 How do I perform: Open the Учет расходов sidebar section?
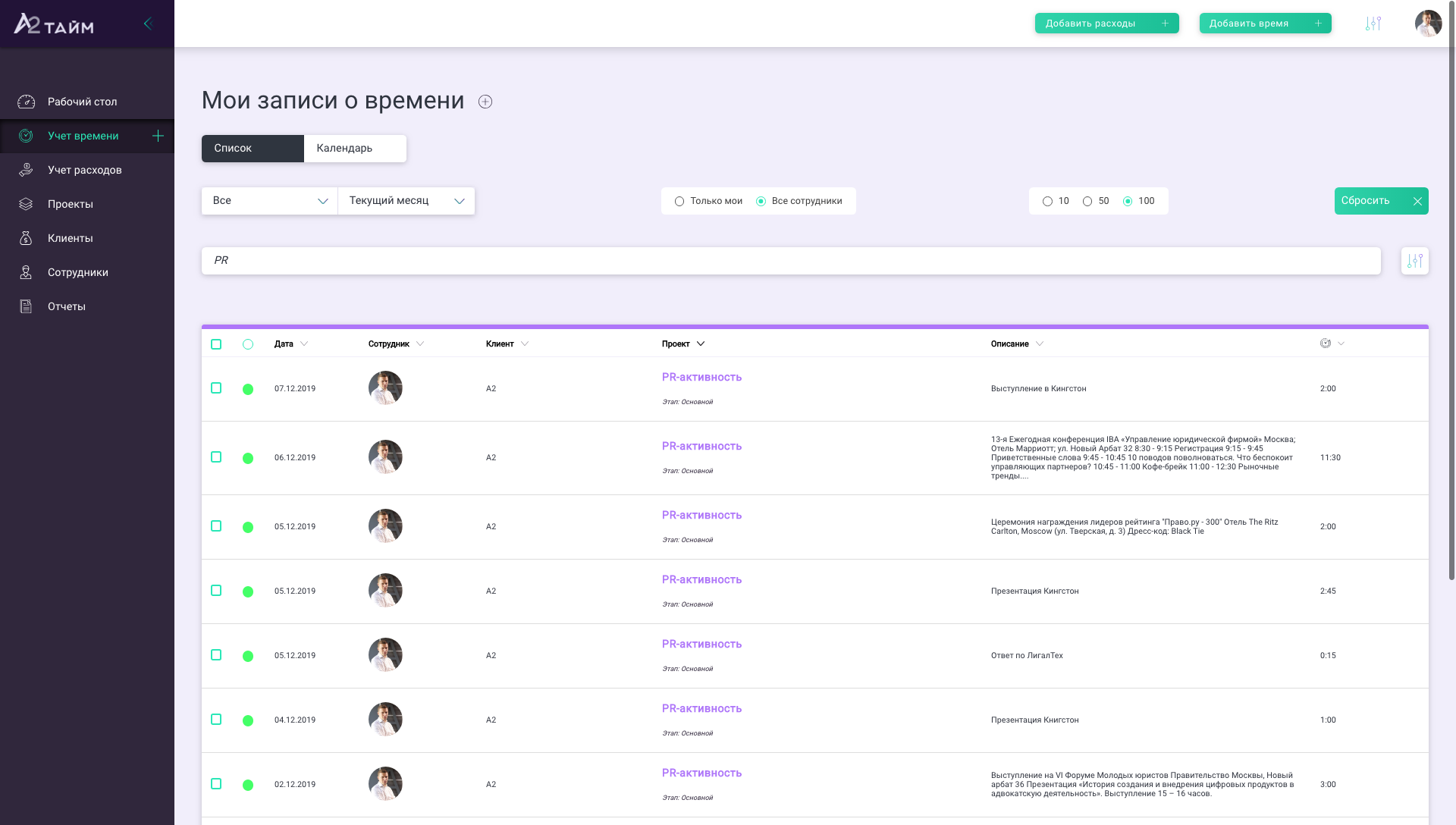pos(84,170)
